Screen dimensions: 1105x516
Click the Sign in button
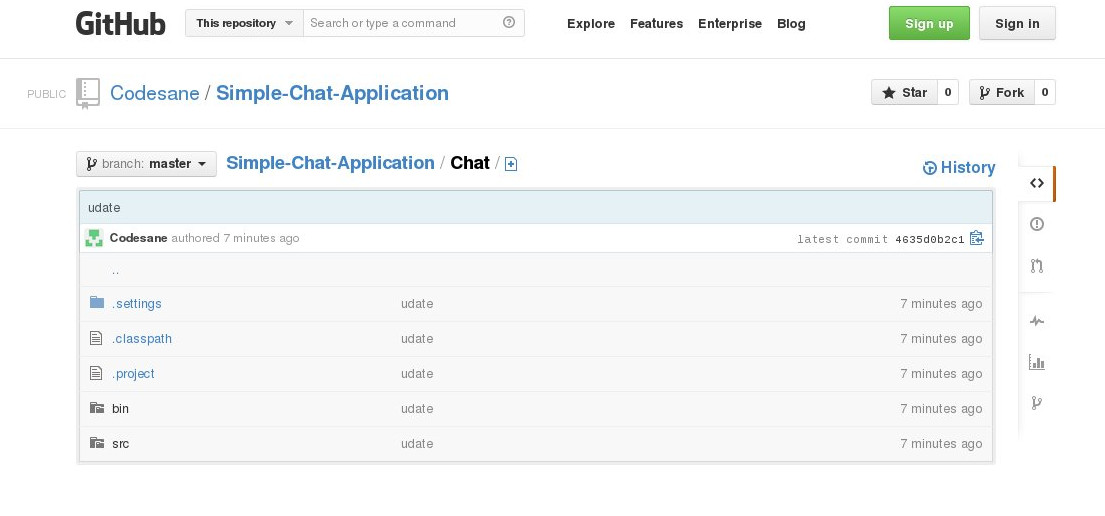click(1017, 23)
